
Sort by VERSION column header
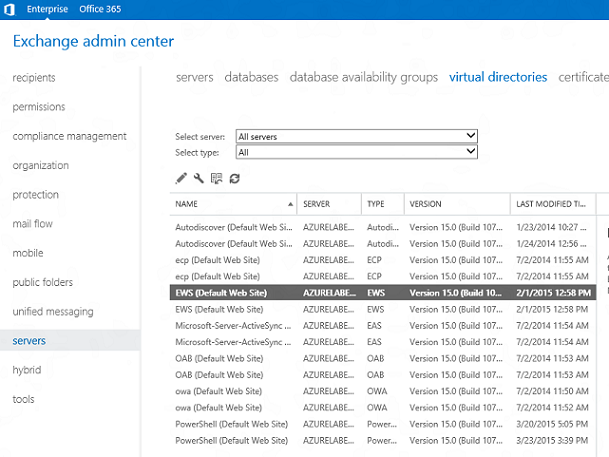tap(457, 204)
